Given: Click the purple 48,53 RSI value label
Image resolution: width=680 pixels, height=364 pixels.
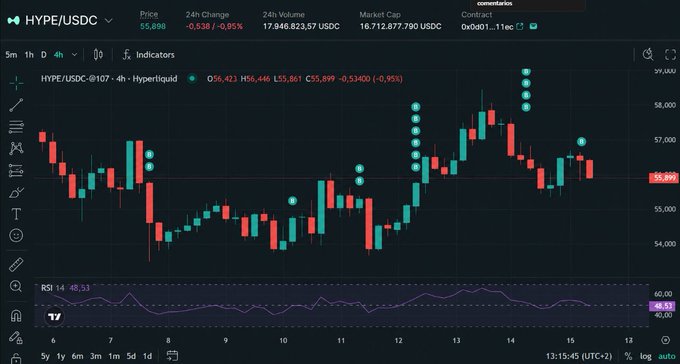Looking at the screenshot, I should pos(662,306).
